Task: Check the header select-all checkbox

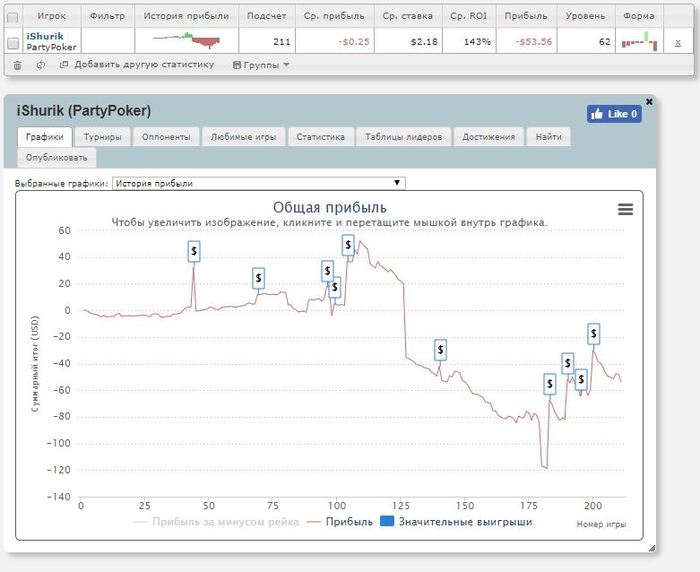Action: [x=12, y=17]
